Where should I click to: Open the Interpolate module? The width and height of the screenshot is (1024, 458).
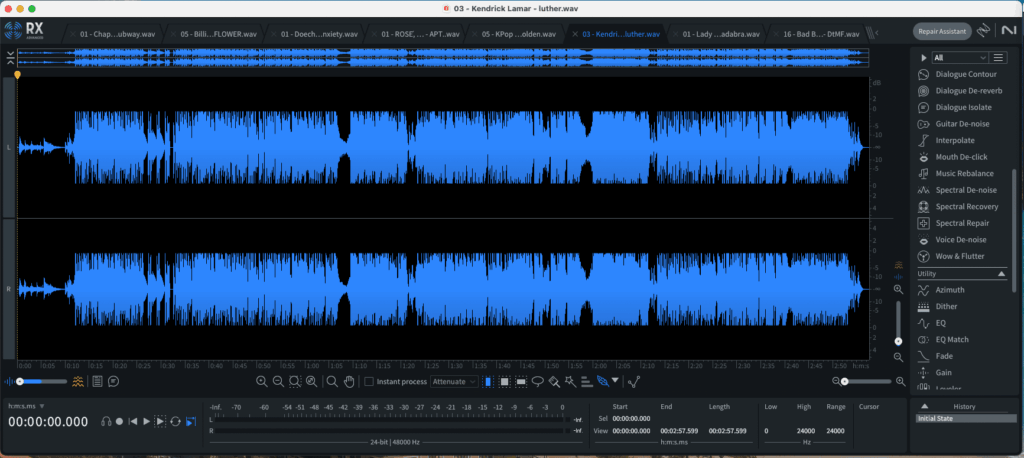tap(946, 140)
